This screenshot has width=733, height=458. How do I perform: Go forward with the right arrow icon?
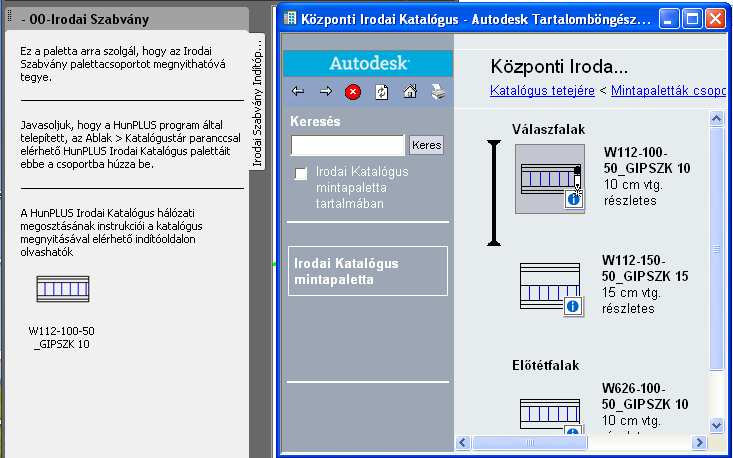325,92
